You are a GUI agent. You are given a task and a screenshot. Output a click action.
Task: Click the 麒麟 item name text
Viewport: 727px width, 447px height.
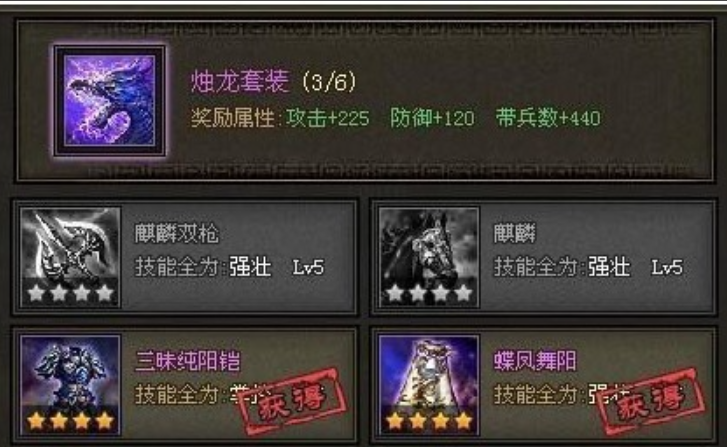tap(514, 233)
